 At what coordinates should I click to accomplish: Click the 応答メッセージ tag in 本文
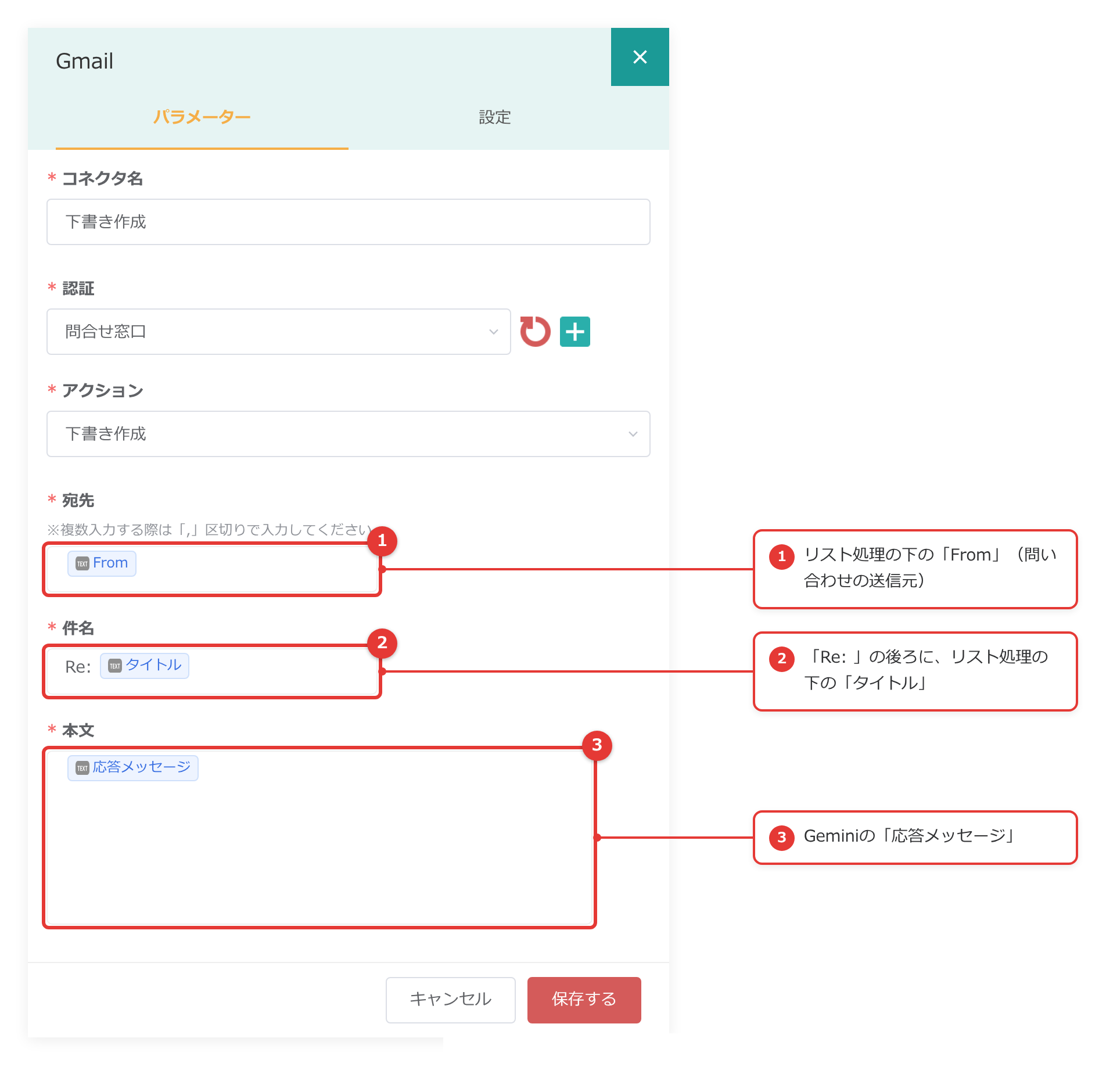click(x=133, y=768)
